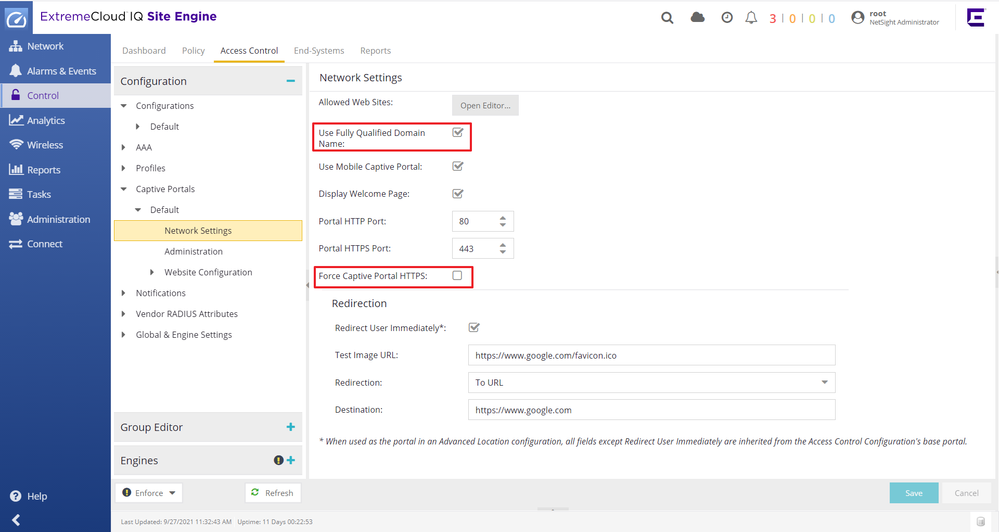
Task: Click the Save button
Action: (914, 493)
